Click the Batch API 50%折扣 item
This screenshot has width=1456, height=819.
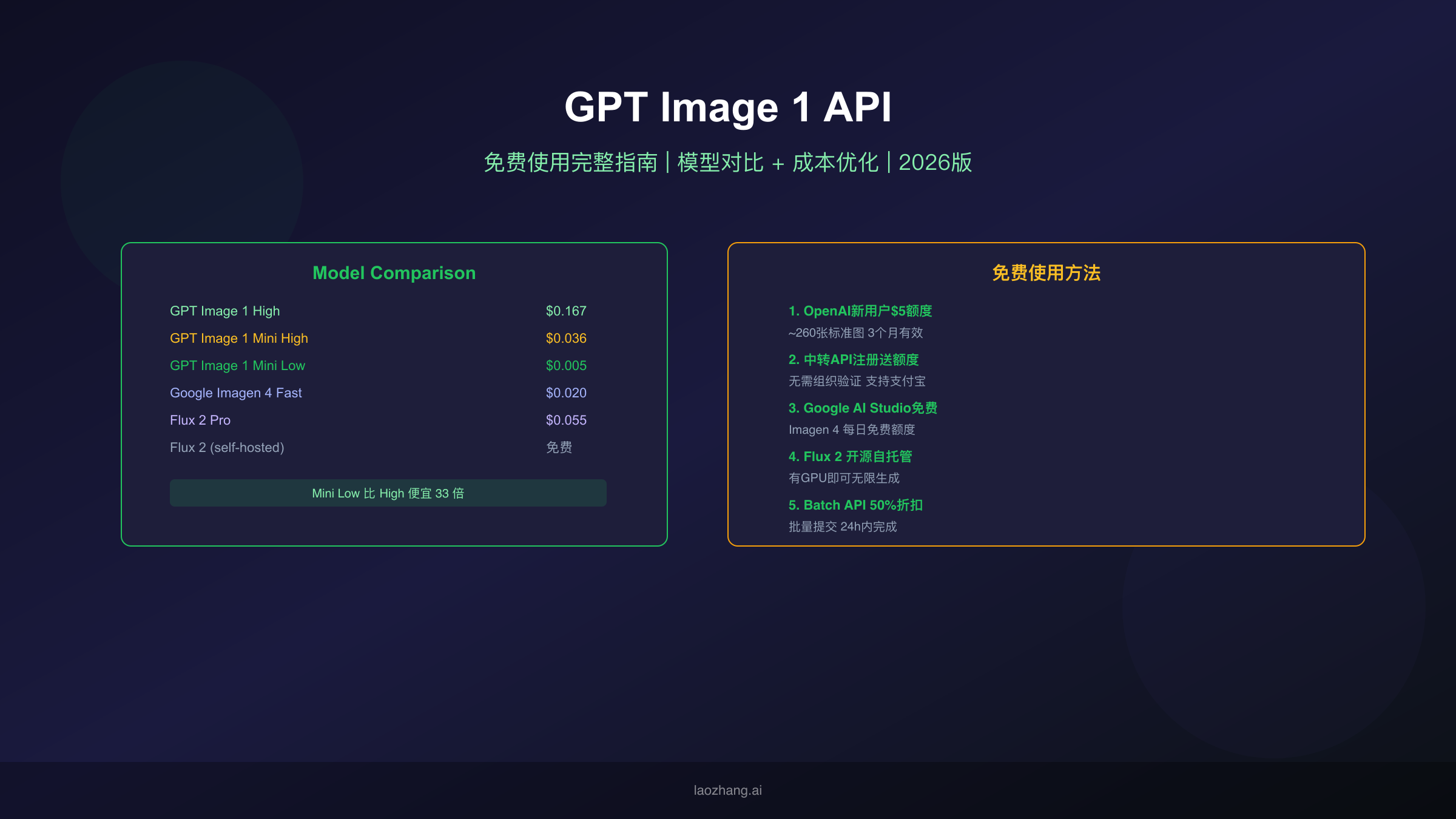(x=855, y=505)
